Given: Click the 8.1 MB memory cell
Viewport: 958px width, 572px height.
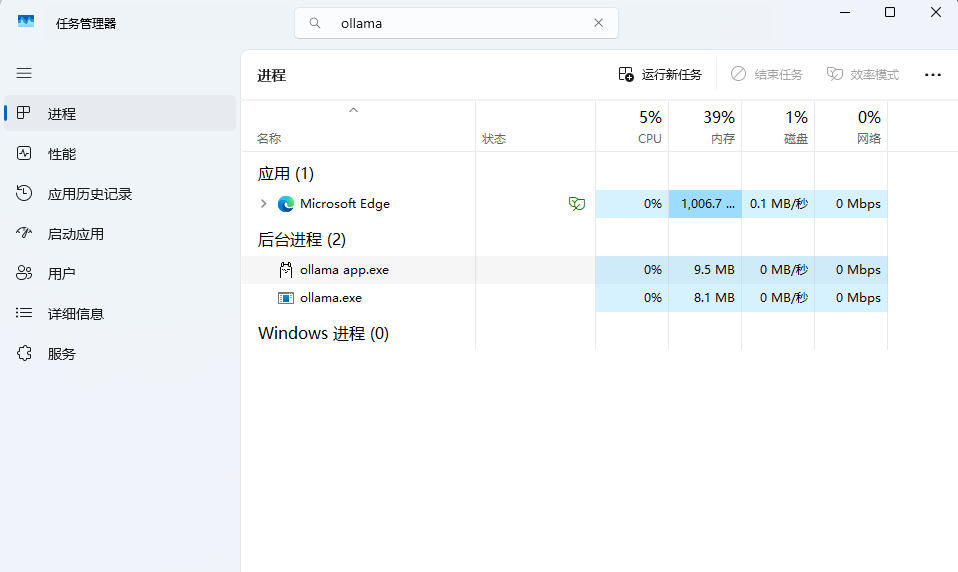Looking at the screenshot, I should click(x=705, y=298).
